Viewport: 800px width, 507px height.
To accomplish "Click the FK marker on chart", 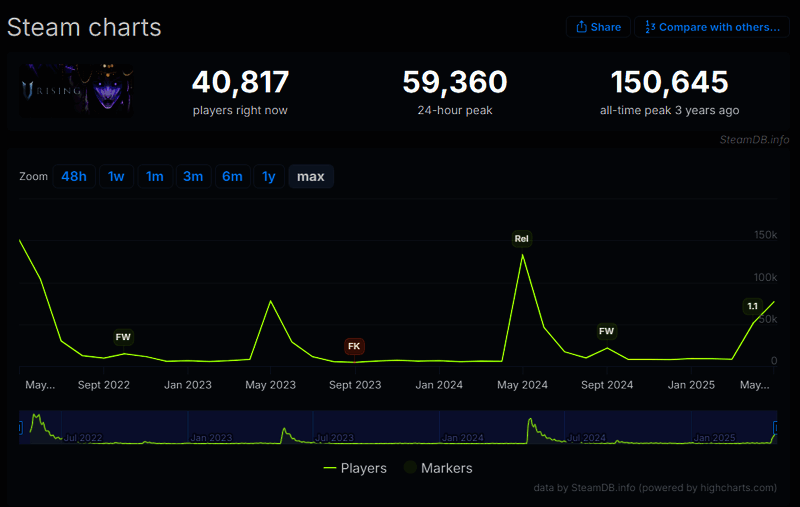I will (x=354, y=346).
